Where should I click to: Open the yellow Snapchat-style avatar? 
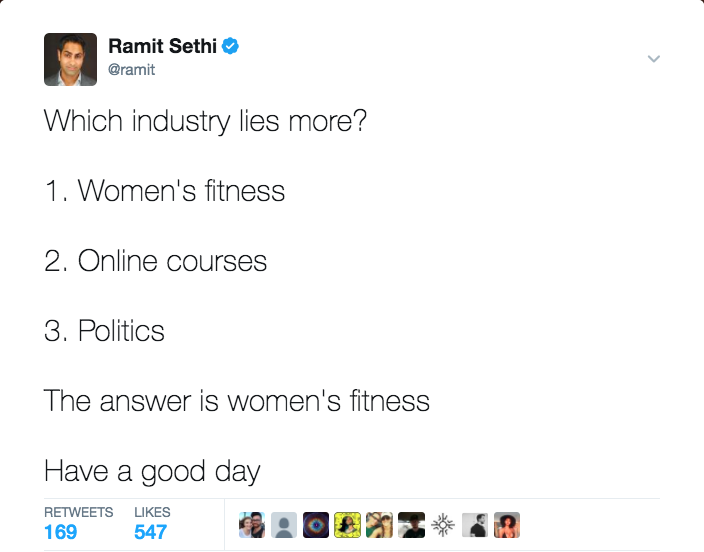348,525
